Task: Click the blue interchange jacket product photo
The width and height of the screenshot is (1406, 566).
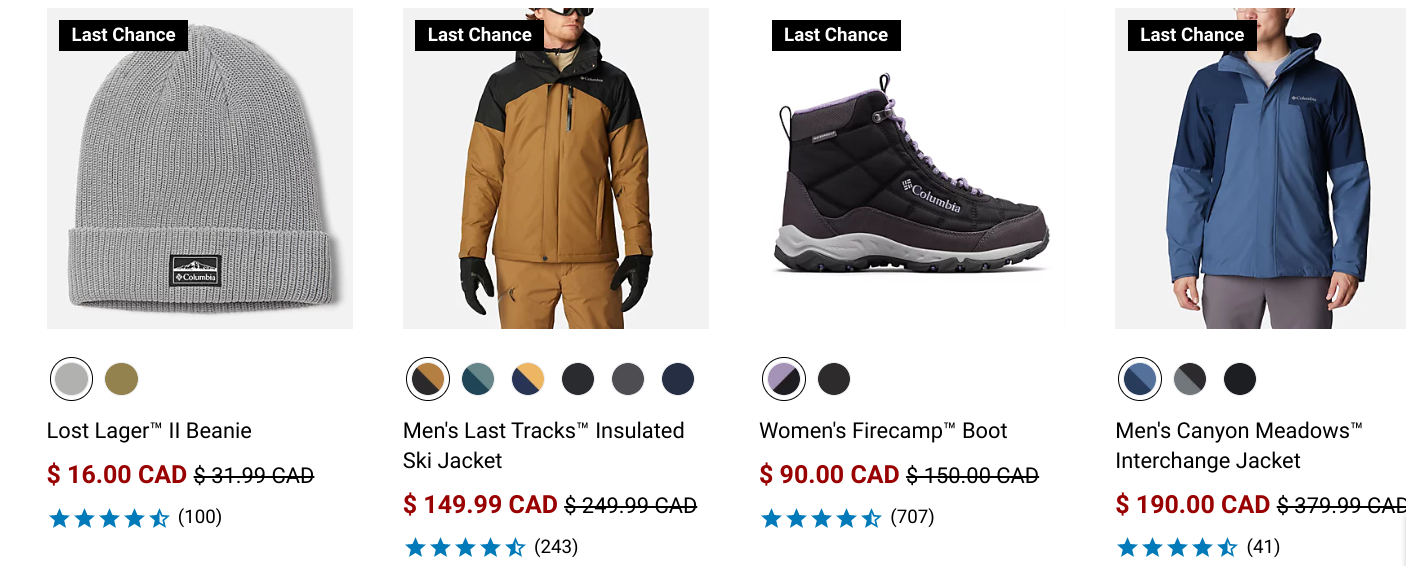Action: 1260,168
